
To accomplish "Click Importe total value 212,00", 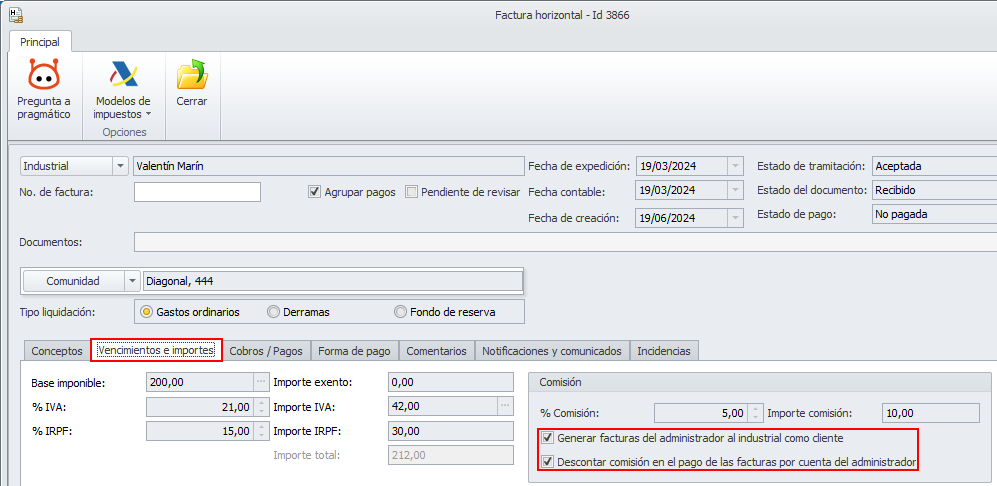I will click(450, 455).
